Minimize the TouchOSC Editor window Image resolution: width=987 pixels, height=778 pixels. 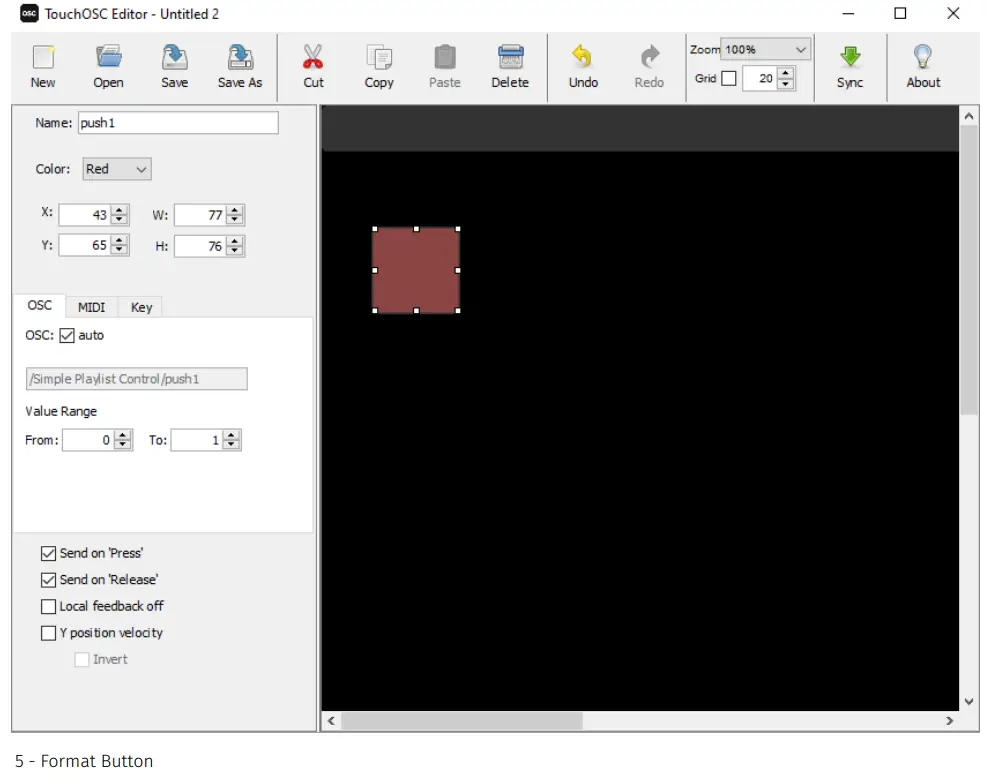tap(848, 13)
